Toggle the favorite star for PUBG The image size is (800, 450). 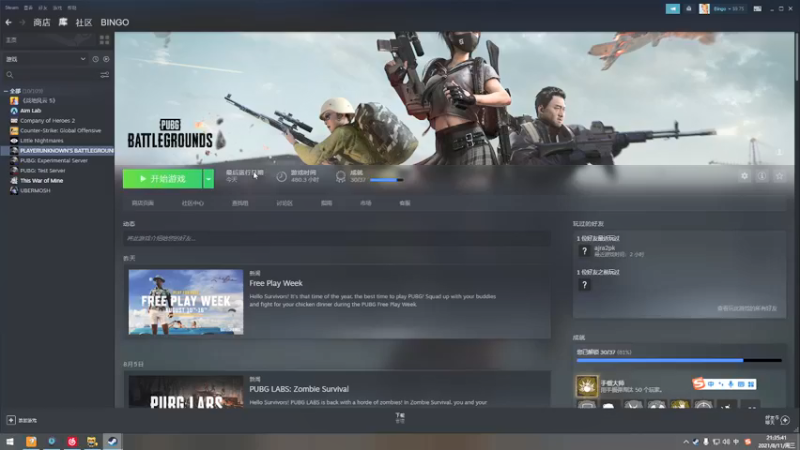[779, 176]
